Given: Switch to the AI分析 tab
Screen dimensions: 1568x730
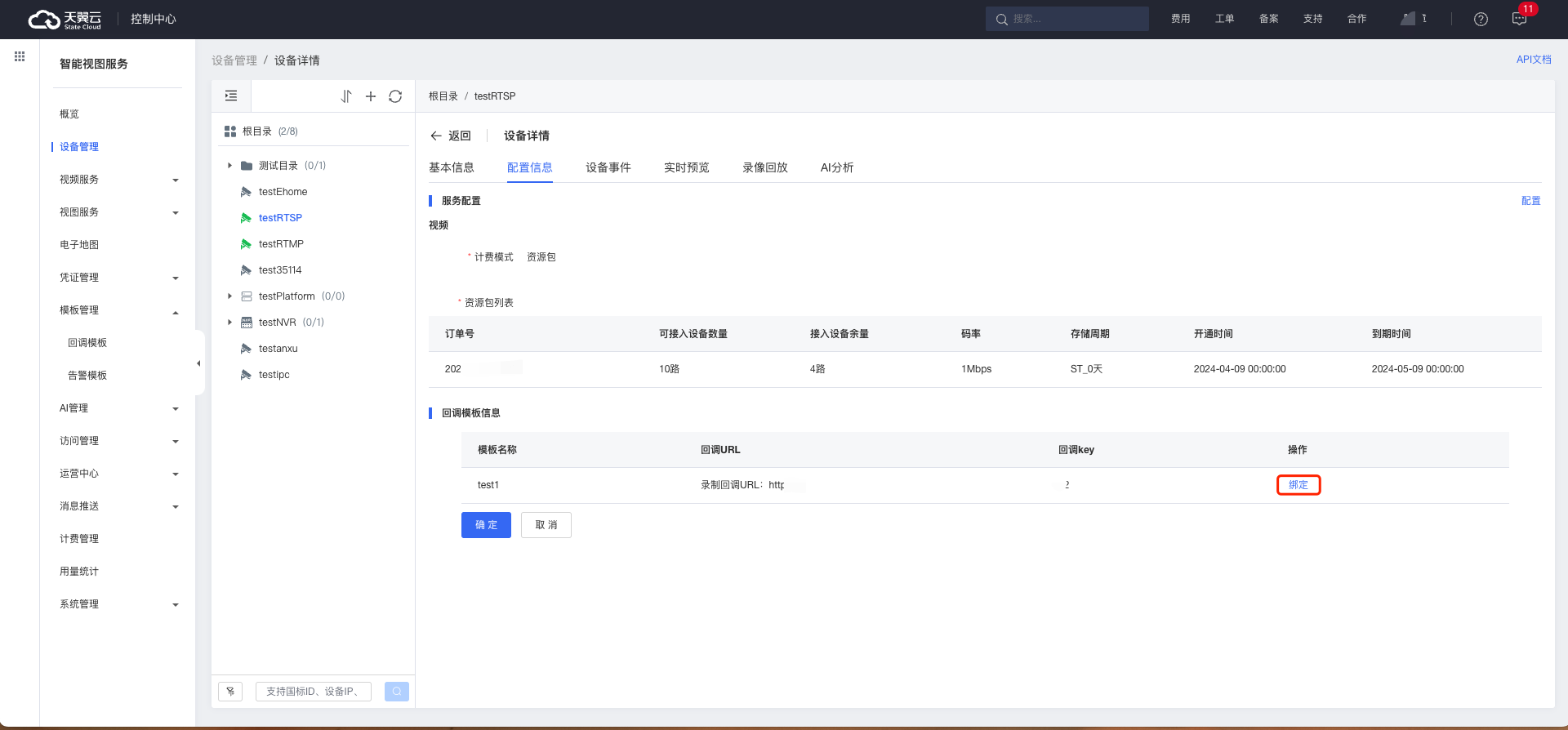Looking at the screenshot, I should tap(837, 167).
